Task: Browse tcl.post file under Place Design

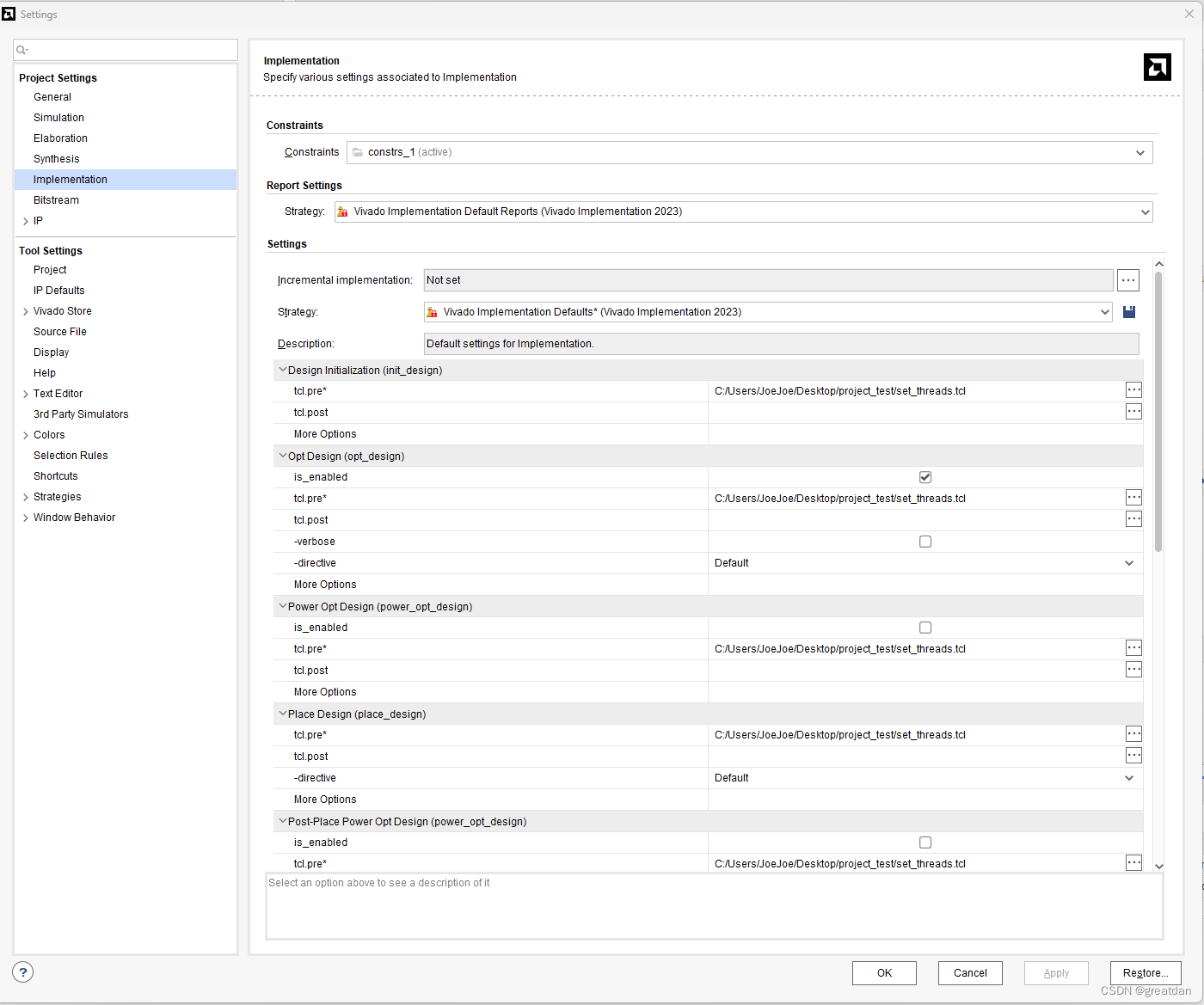Action: 1133,756
